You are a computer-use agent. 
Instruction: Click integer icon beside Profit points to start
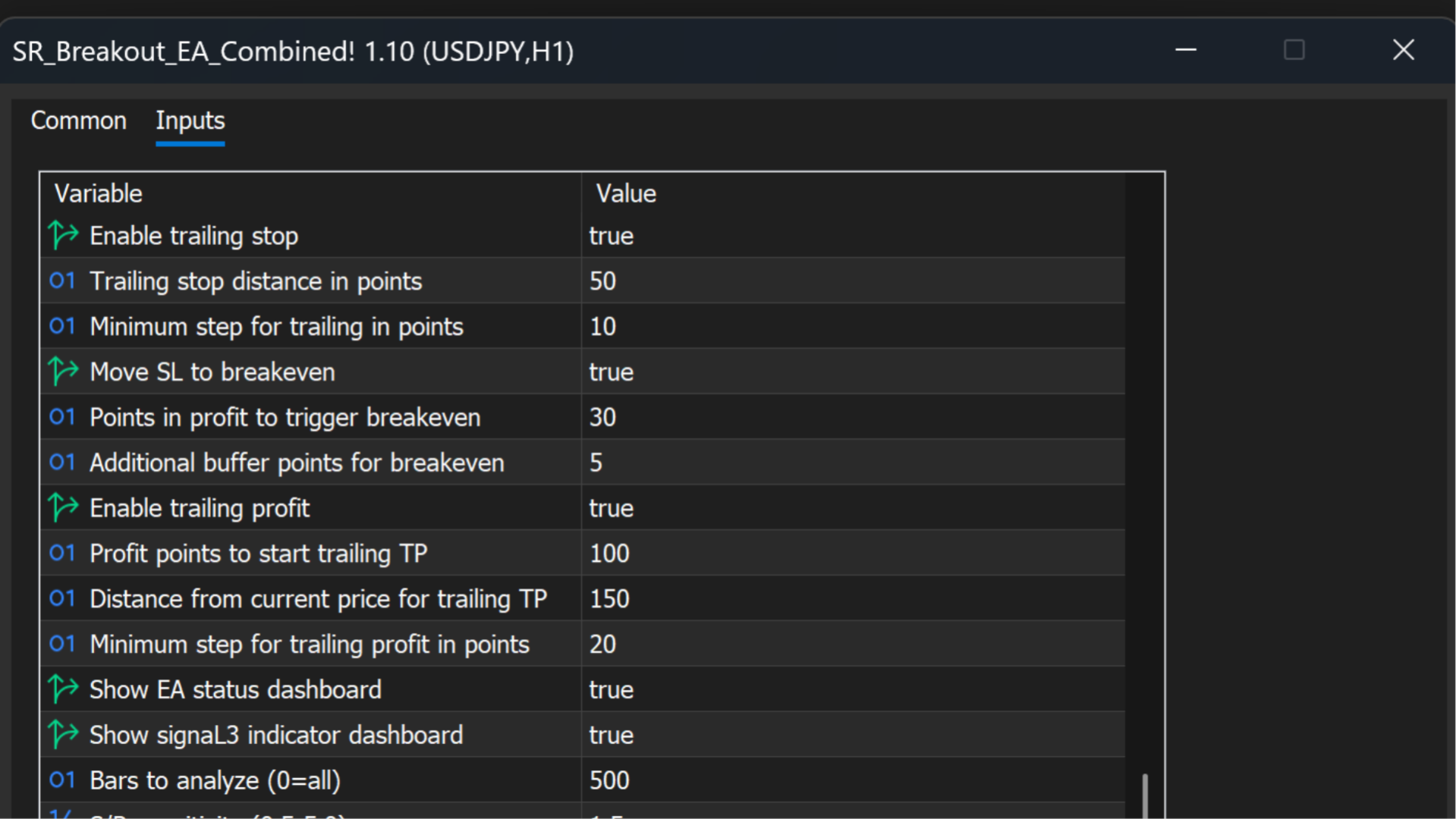coord(62,554)
